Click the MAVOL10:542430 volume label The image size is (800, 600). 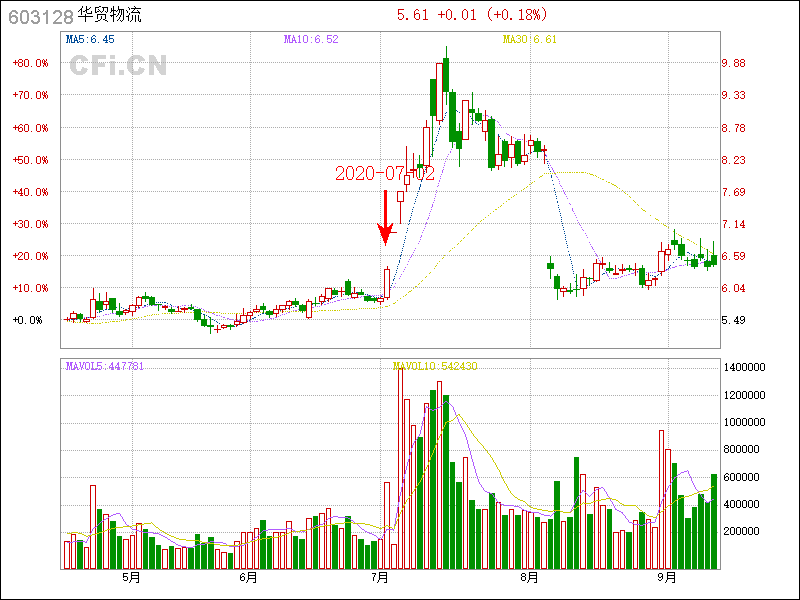435,366
